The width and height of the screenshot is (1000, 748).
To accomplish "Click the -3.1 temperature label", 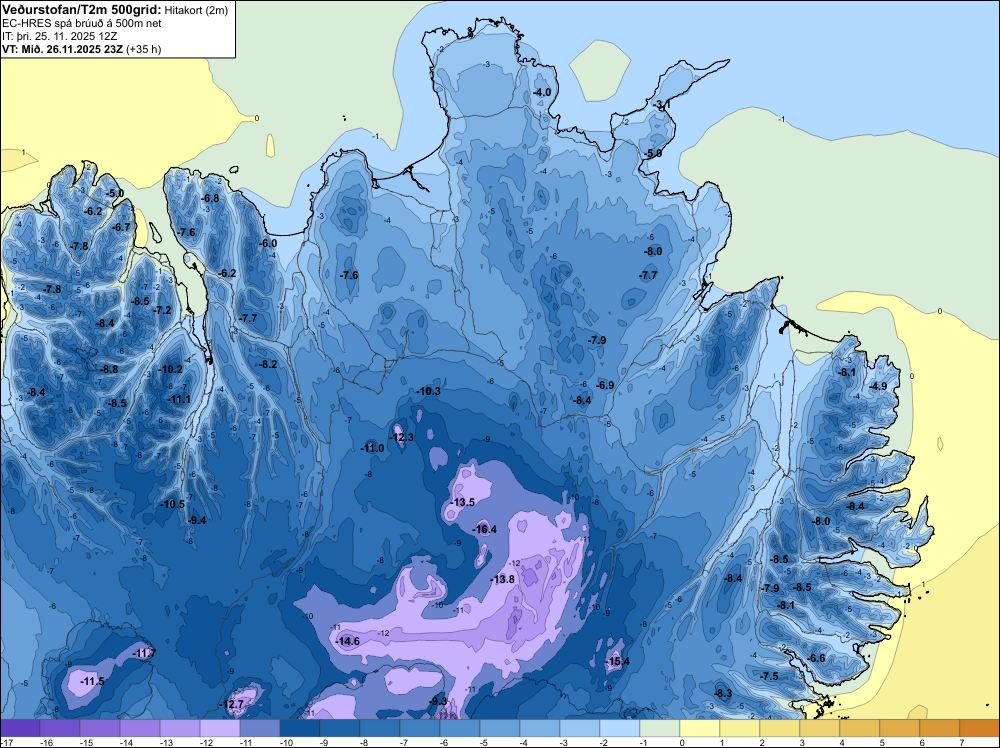I will pos(661,105).
